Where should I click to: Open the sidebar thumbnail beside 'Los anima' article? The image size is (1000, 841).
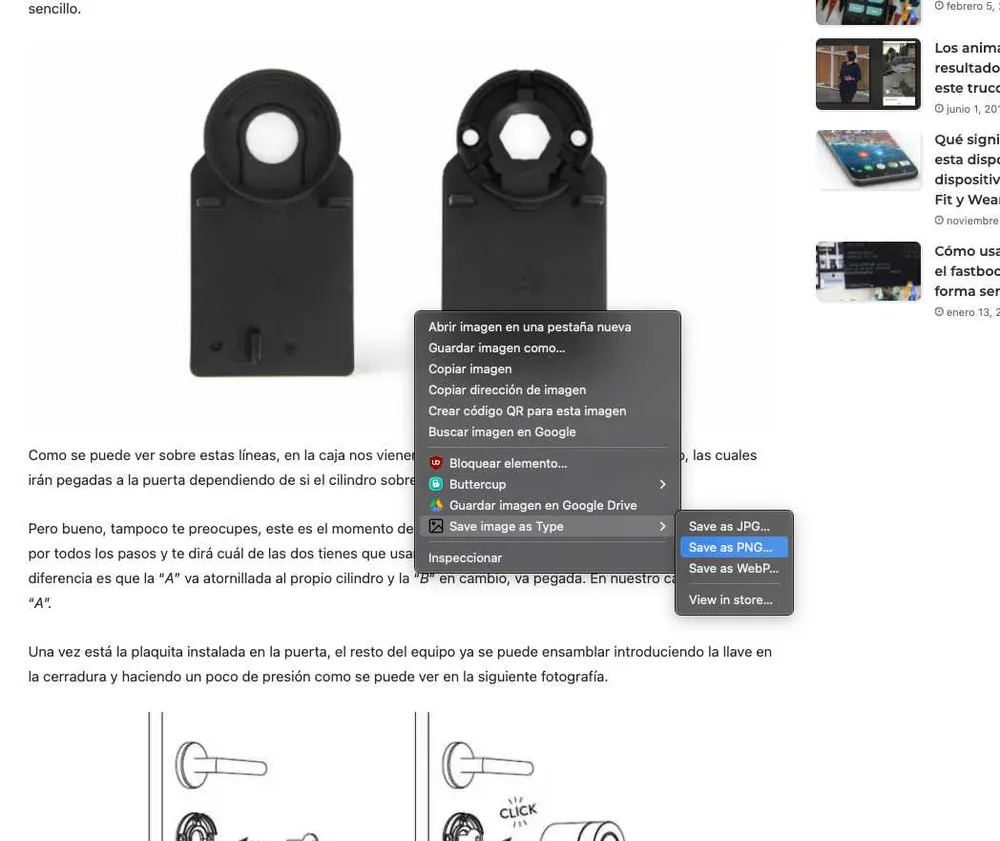pos(867,74)
